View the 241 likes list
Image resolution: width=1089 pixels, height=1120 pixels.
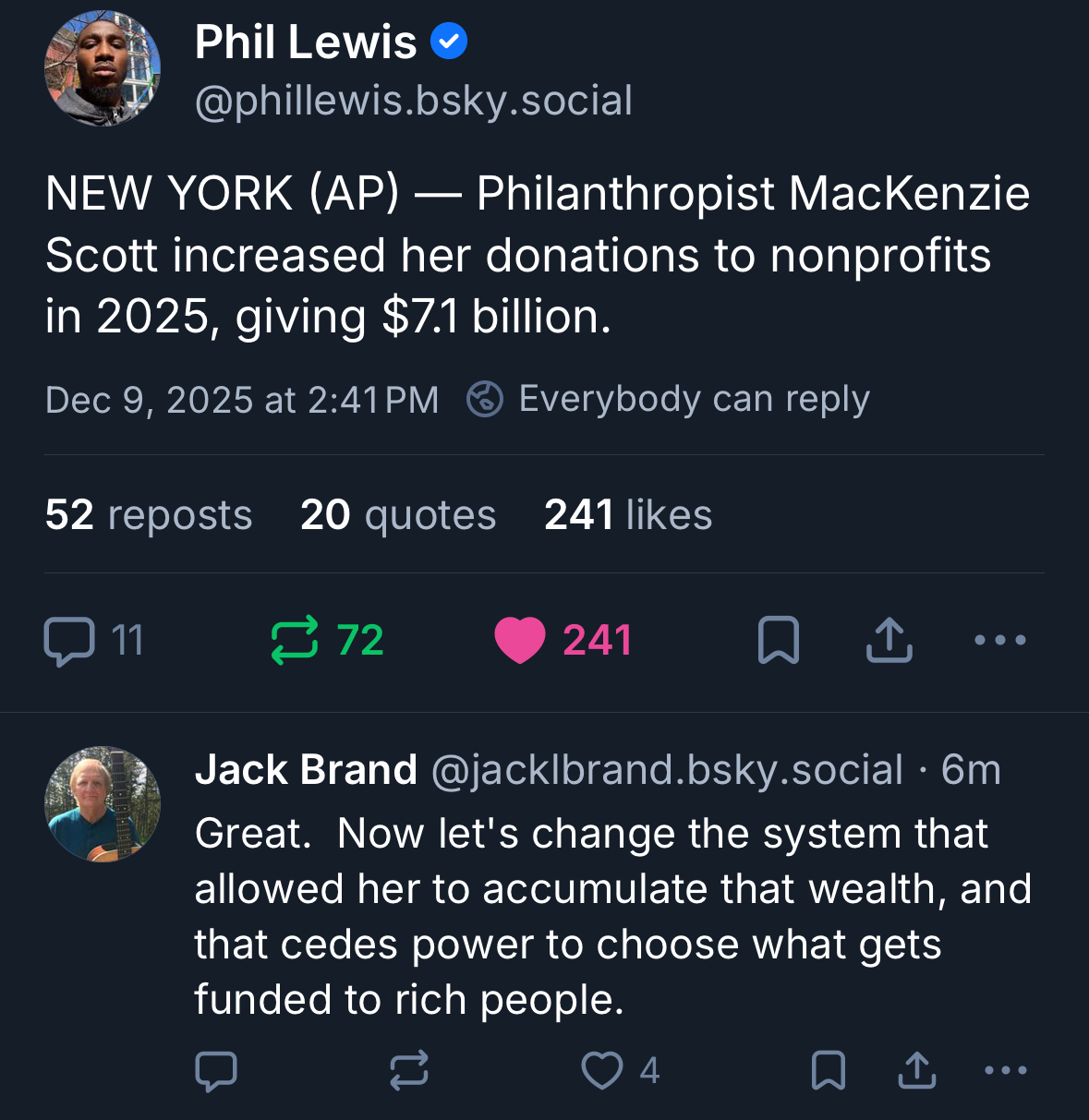(x=628, y=514)
